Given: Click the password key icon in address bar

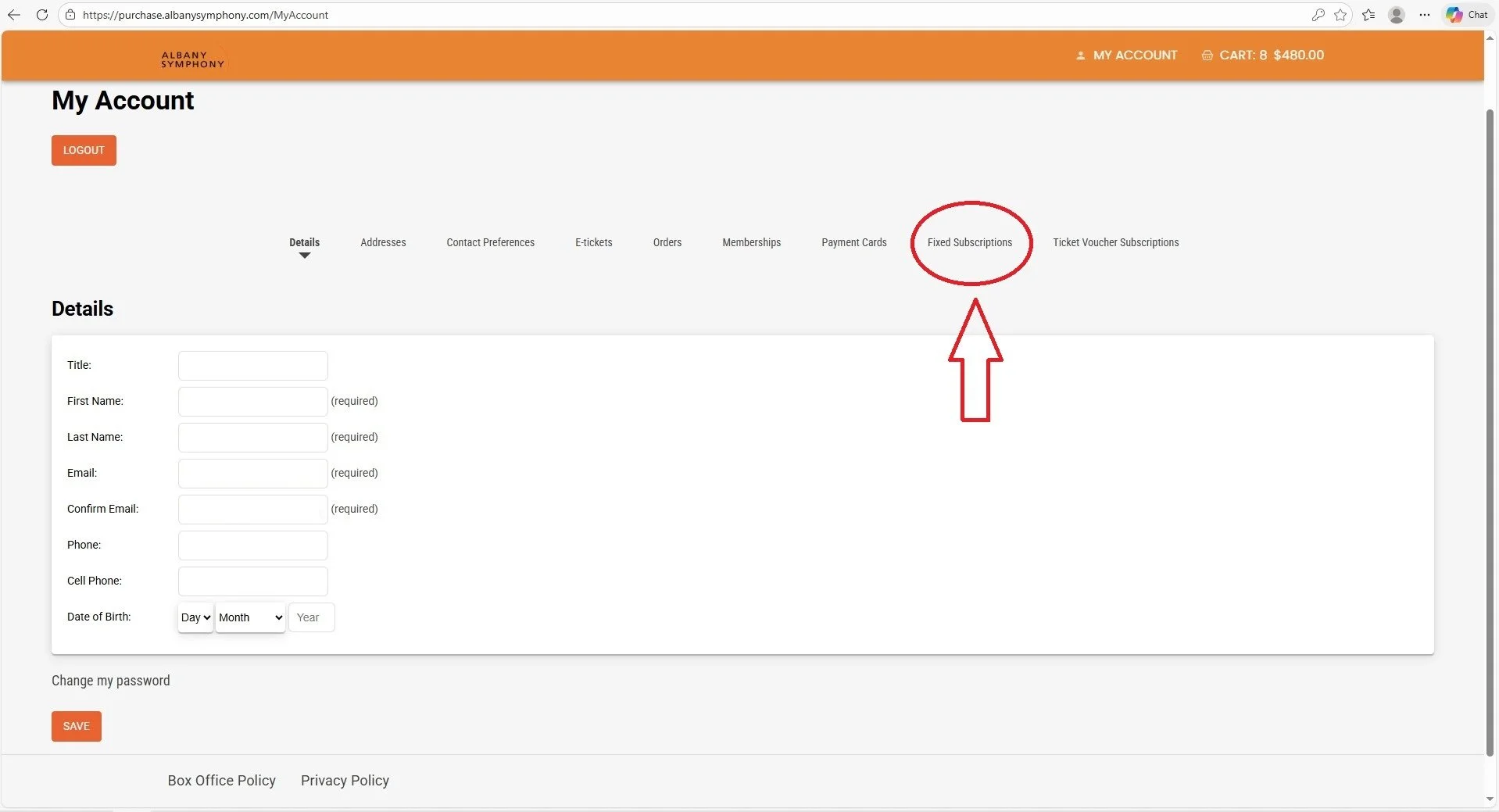Looking at the screenshot, I should [1318, 15].
